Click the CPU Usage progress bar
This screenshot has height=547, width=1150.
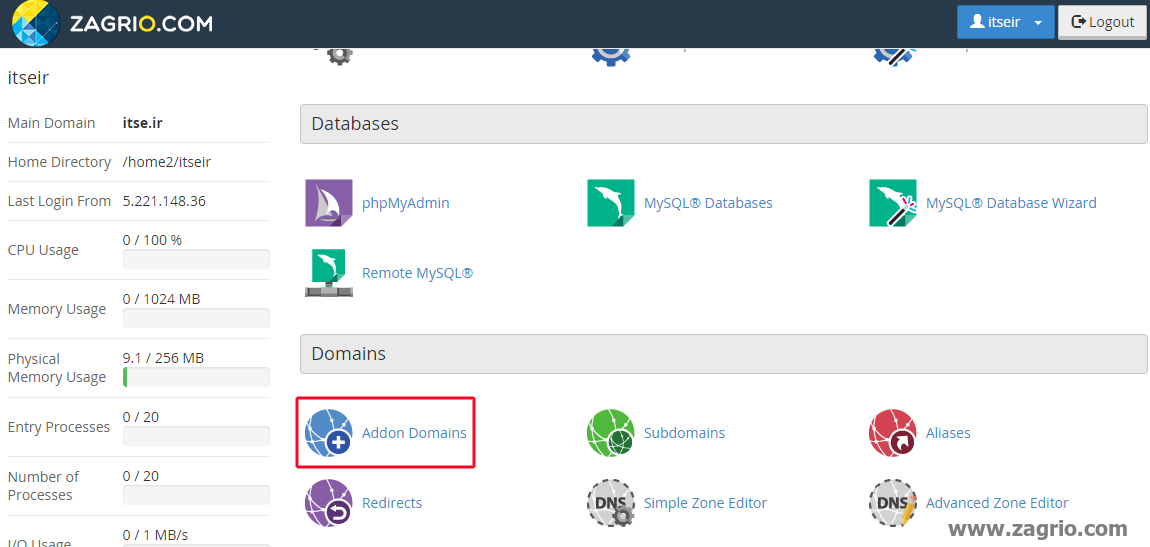[197, 259]
